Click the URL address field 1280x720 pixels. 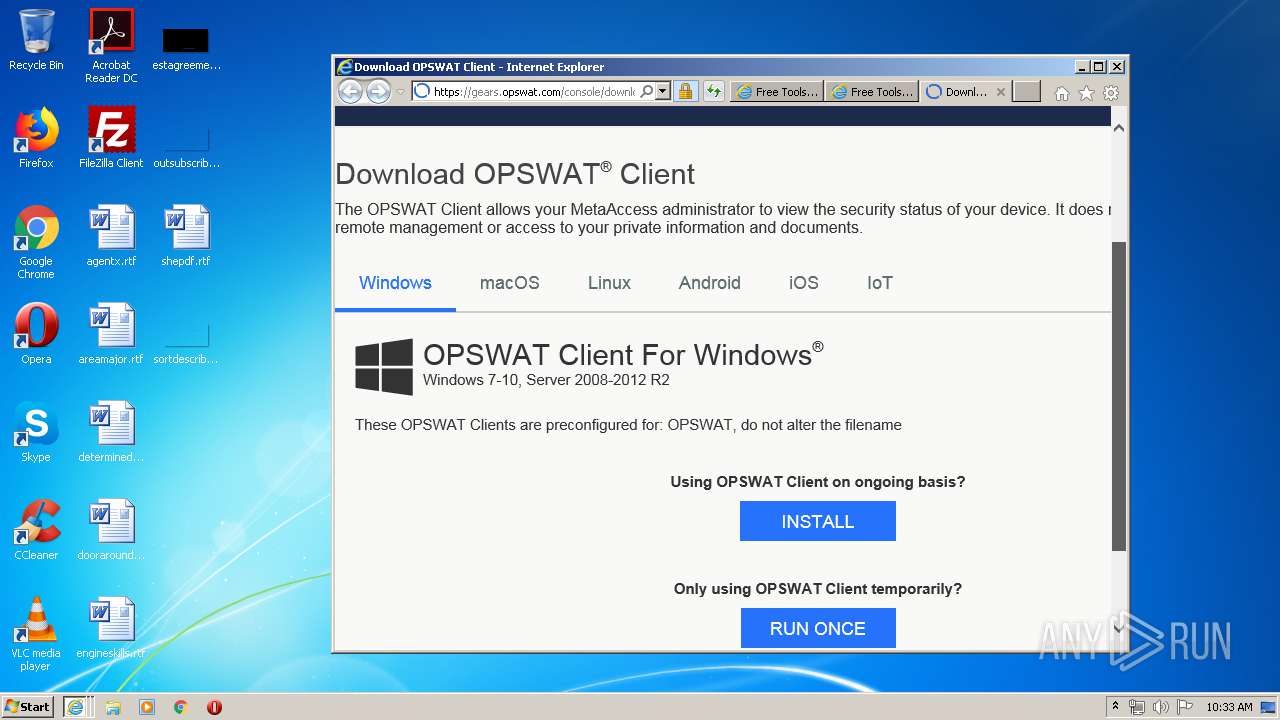534,92
